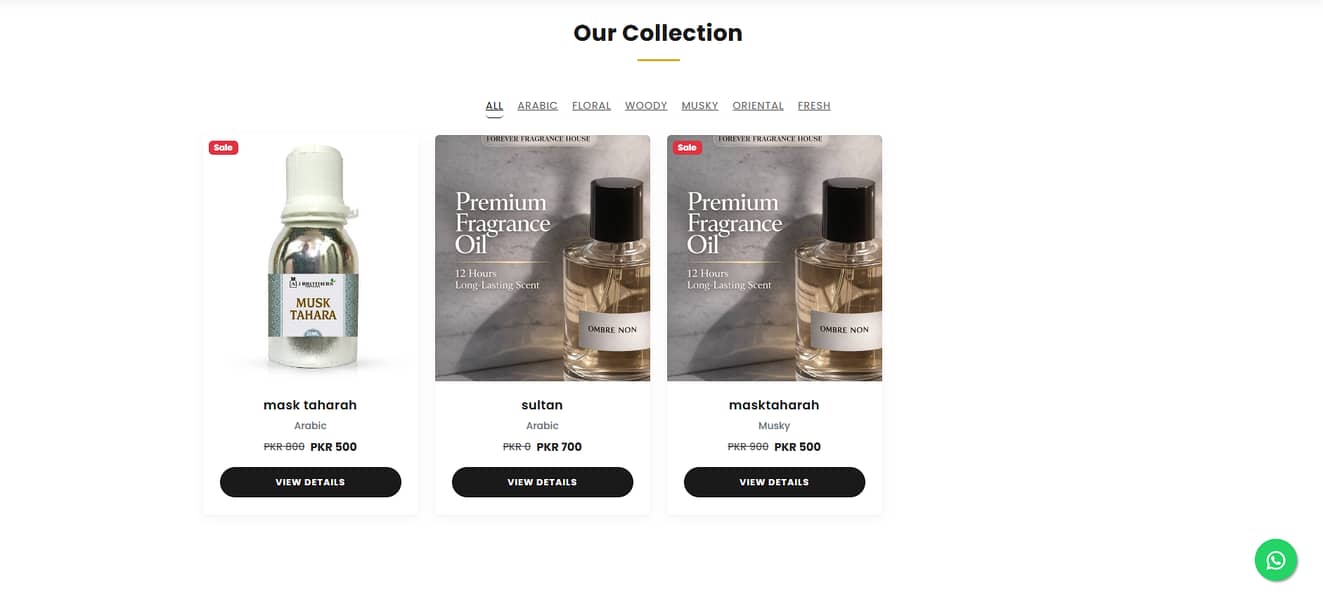This screenshot has height=600, width=1323.
Task: Select the ALL category tab
Action: click(x=494, y=106)
